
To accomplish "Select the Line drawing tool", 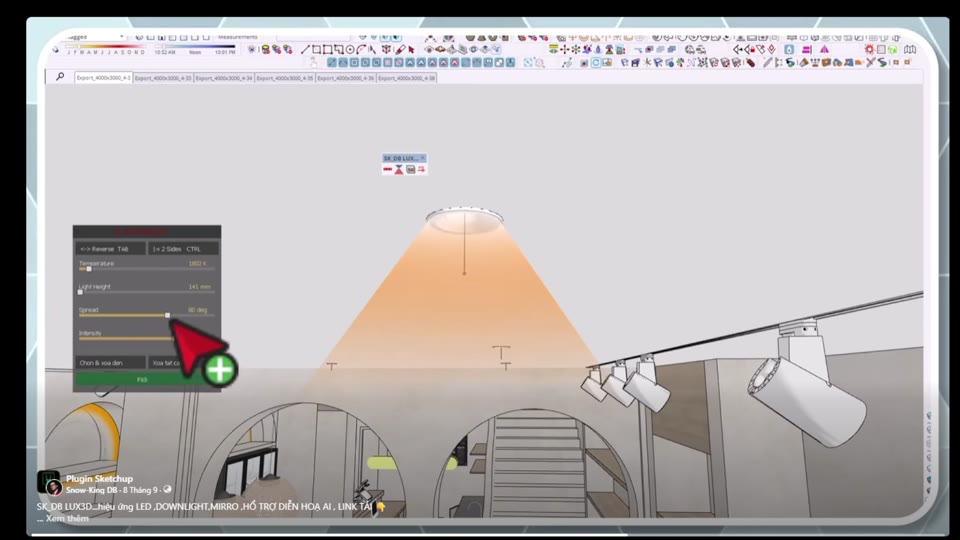I will 305,50.
